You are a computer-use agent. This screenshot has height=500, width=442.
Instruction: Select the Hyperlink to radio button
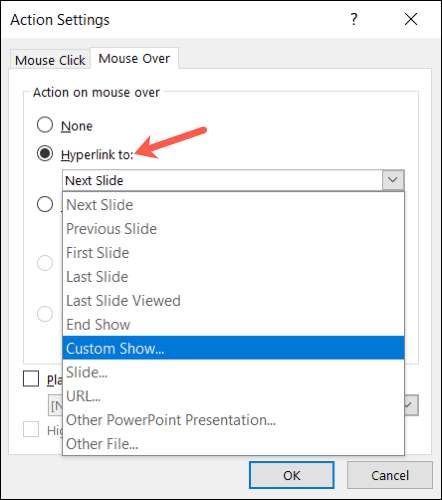[45, 153]
